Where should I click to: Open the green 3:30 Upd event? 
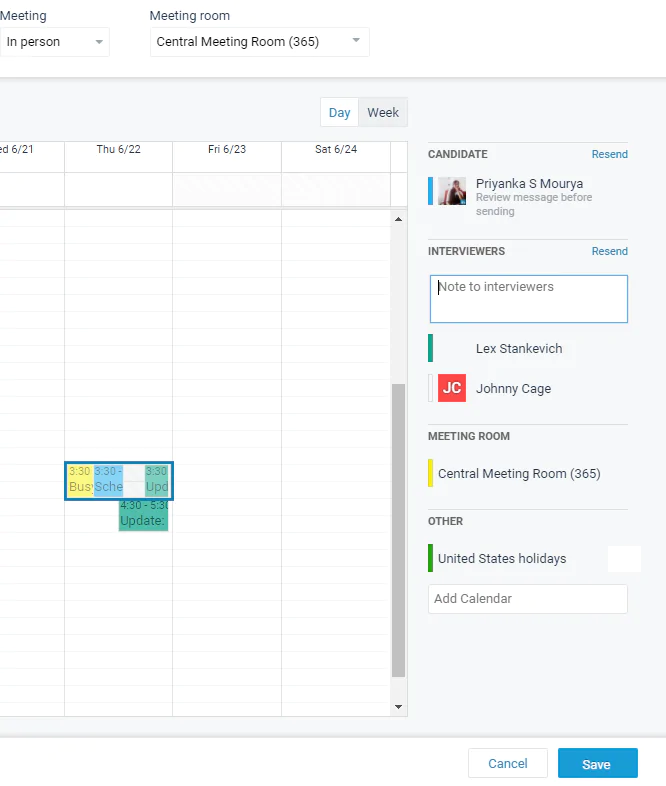pyautogui.click(x=157, y=480)
